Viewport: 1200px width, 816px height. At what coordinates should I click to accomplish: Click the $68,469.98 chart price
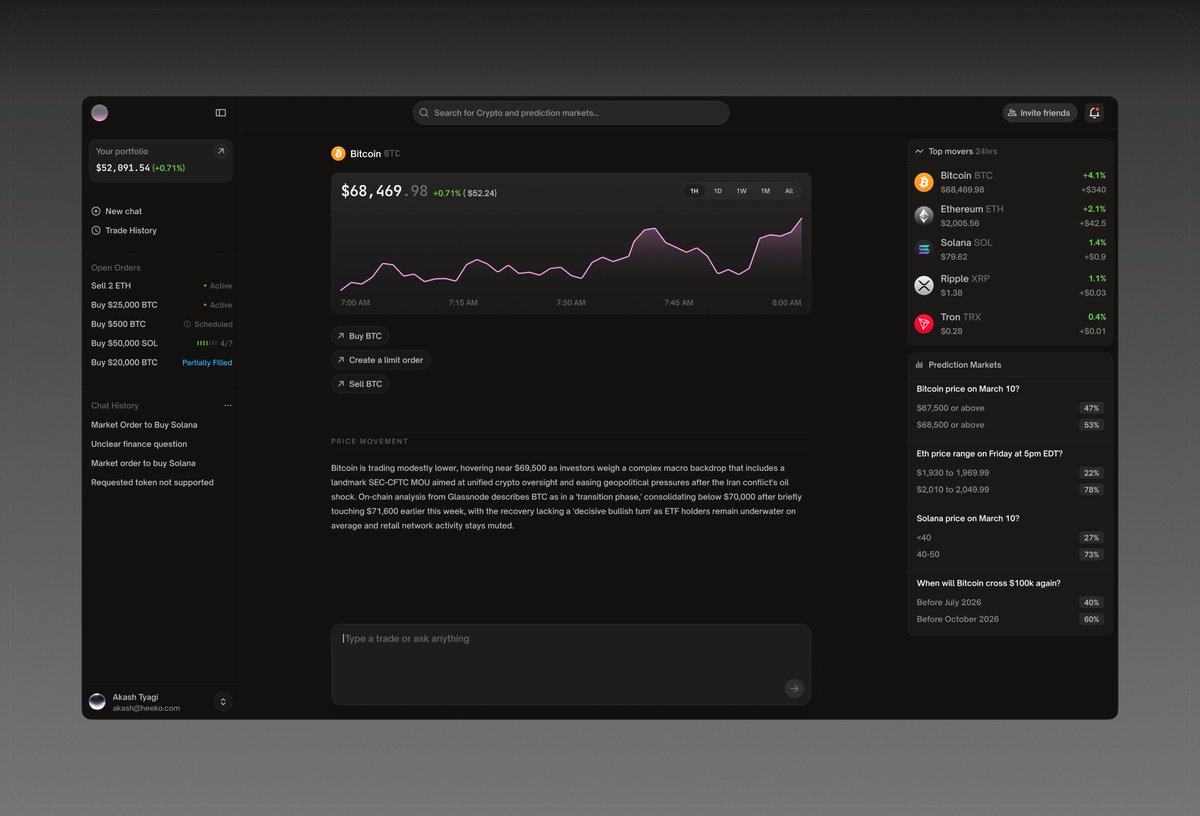[x=384, y=191]
